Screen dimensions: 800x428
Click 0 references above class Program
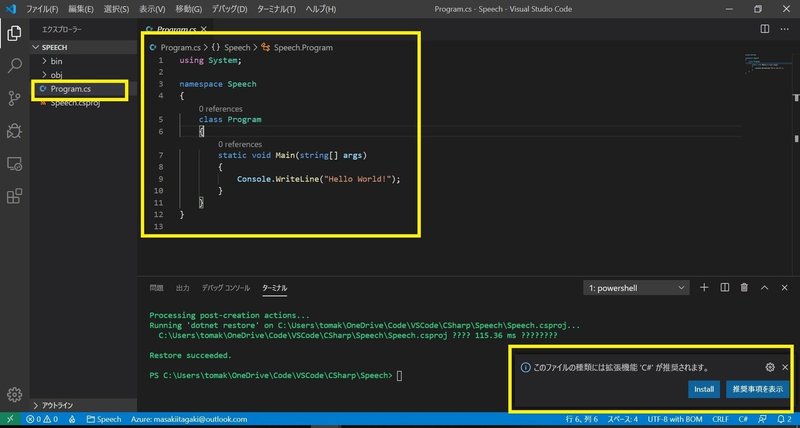pyautogui.click(x=220, y=109)
